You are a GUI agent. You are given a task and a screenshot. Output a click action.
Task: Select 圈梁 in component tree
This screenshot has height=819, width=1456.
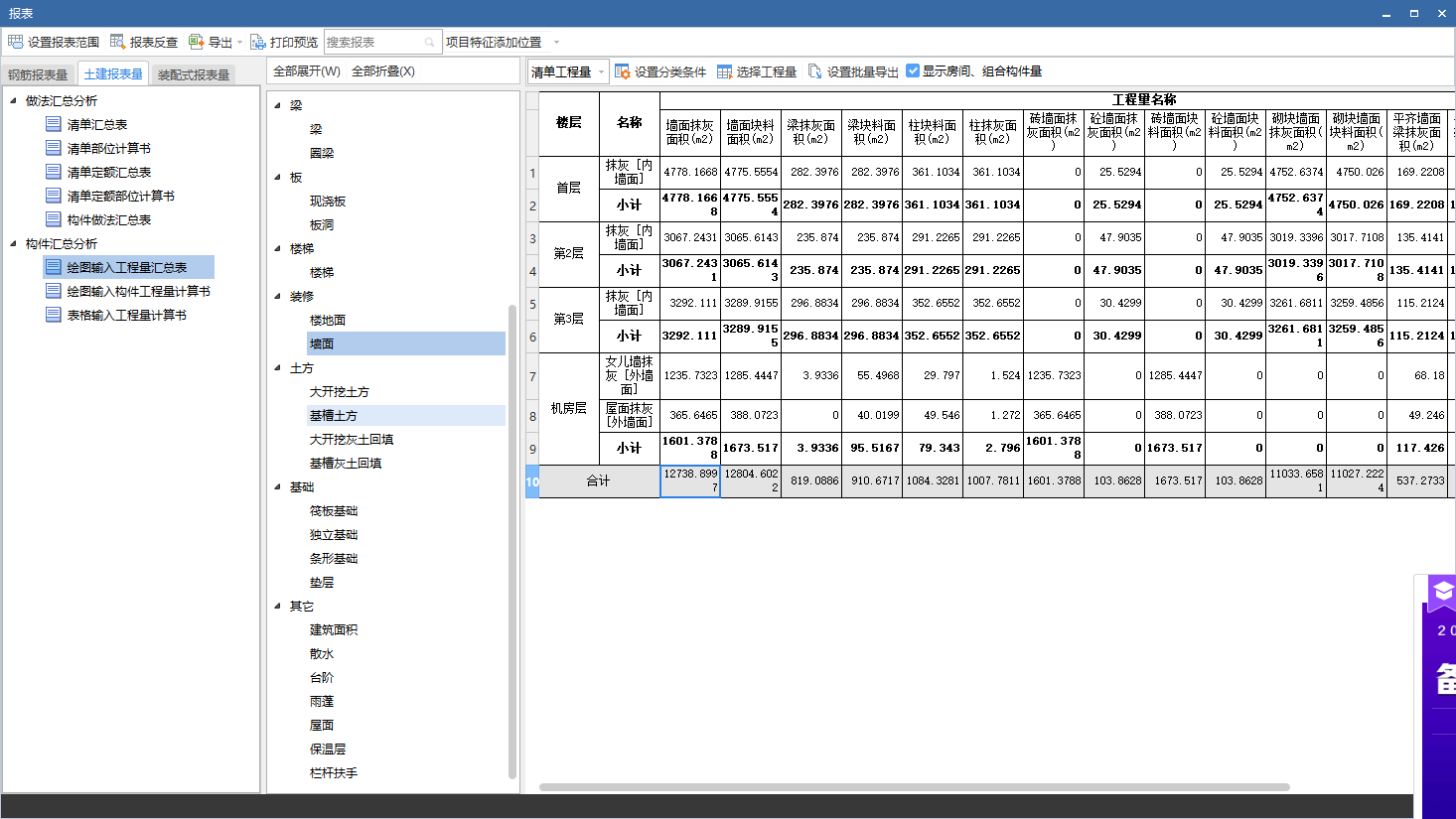pos(322,153)
